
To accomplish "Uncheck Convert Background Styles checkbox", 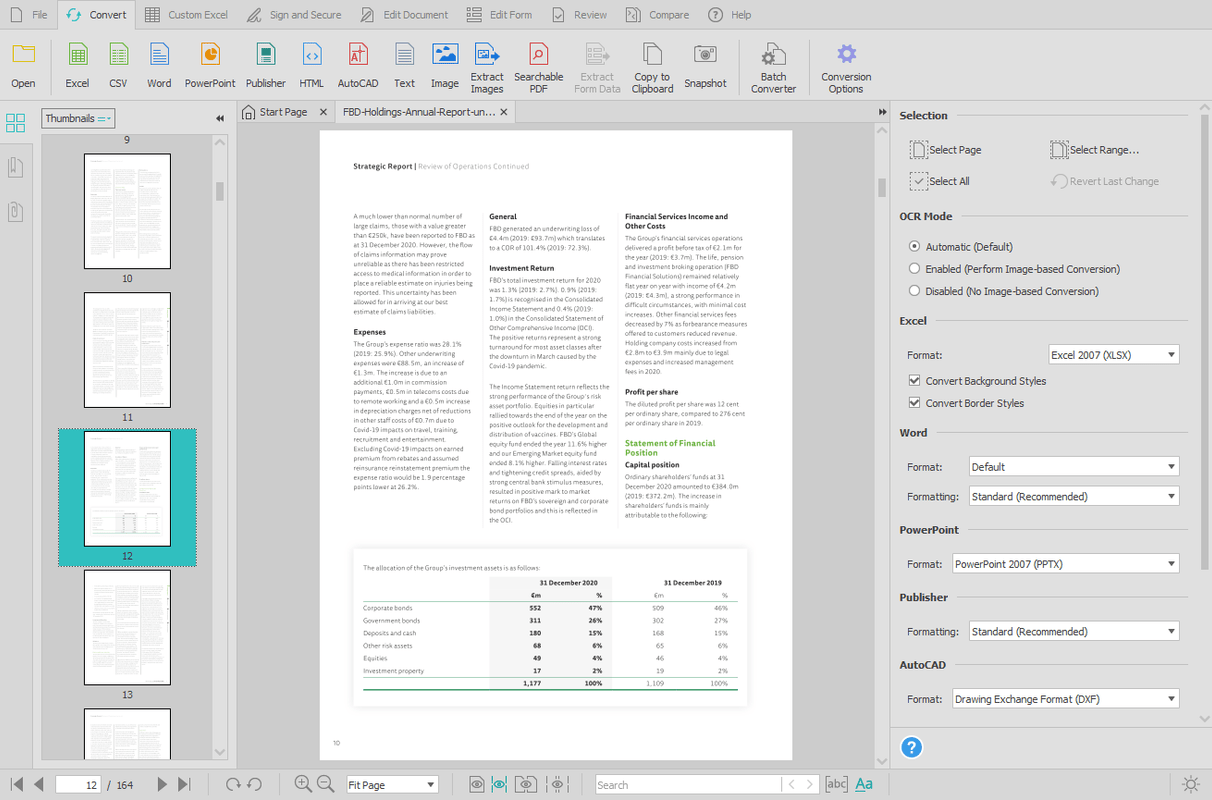I will pos(914,381).
